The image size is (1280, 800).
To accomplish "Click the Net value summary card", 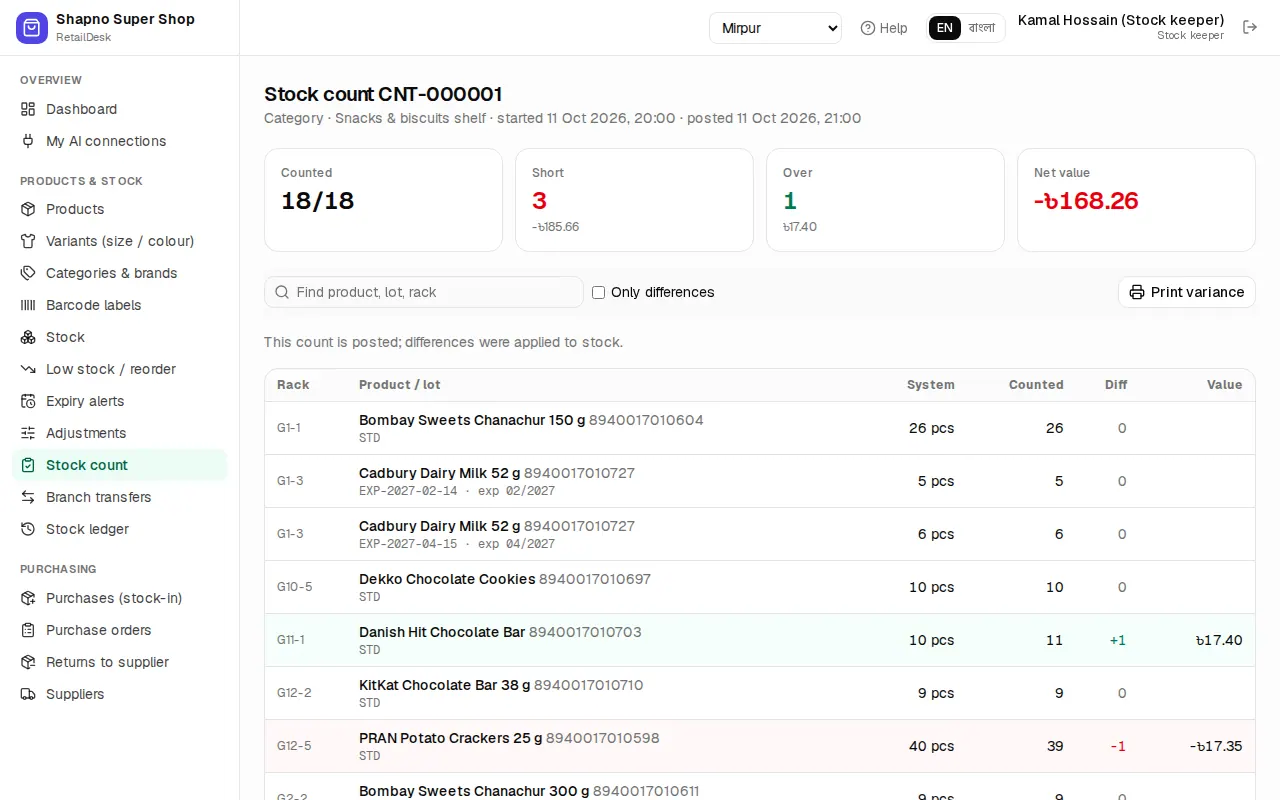I will 1136,200.
